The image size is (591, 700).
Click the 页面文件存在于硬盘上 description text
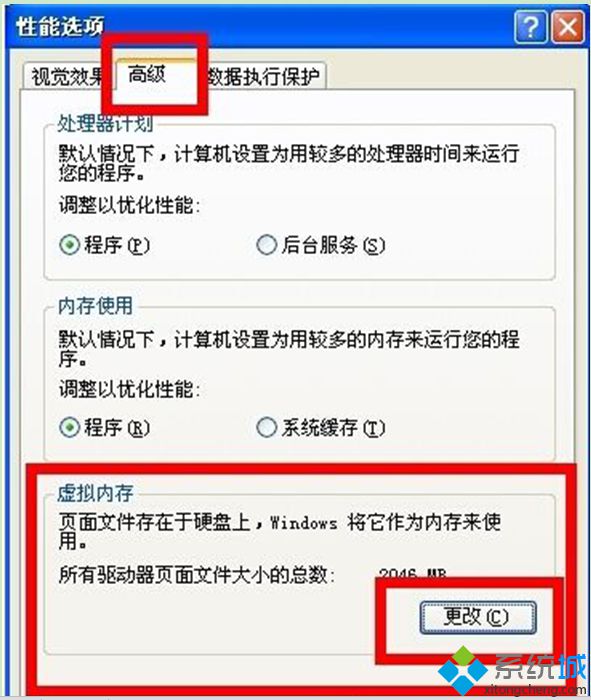coord(154,522)
